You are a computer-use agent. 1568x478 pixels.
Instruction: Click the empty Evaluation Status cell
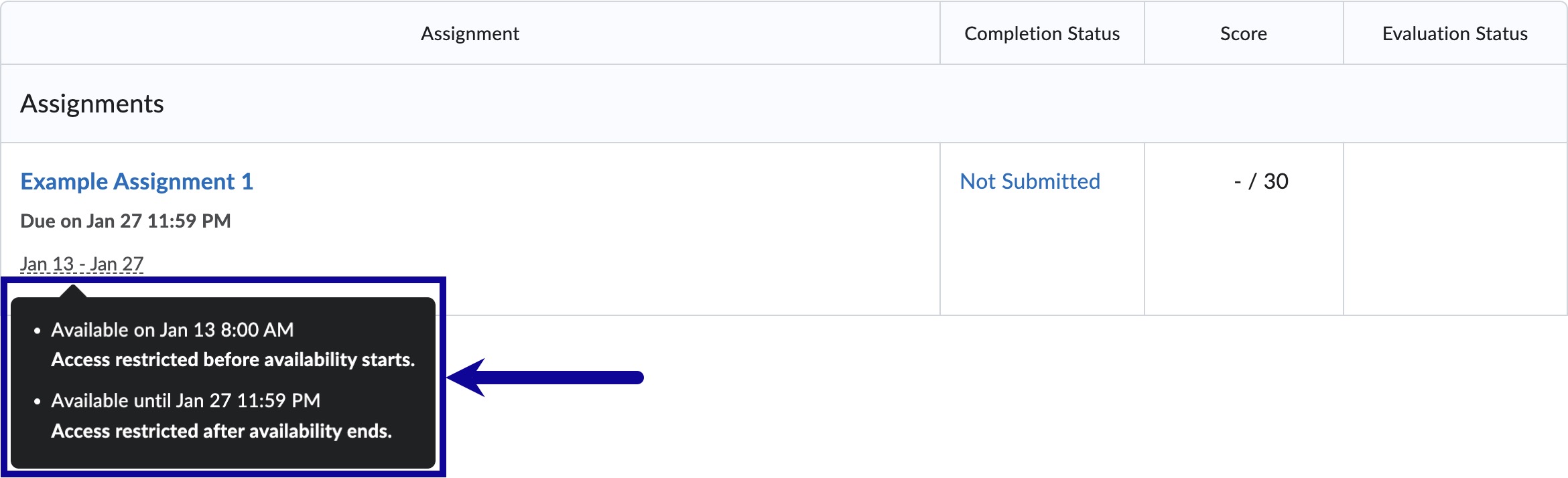(1454, 228)
